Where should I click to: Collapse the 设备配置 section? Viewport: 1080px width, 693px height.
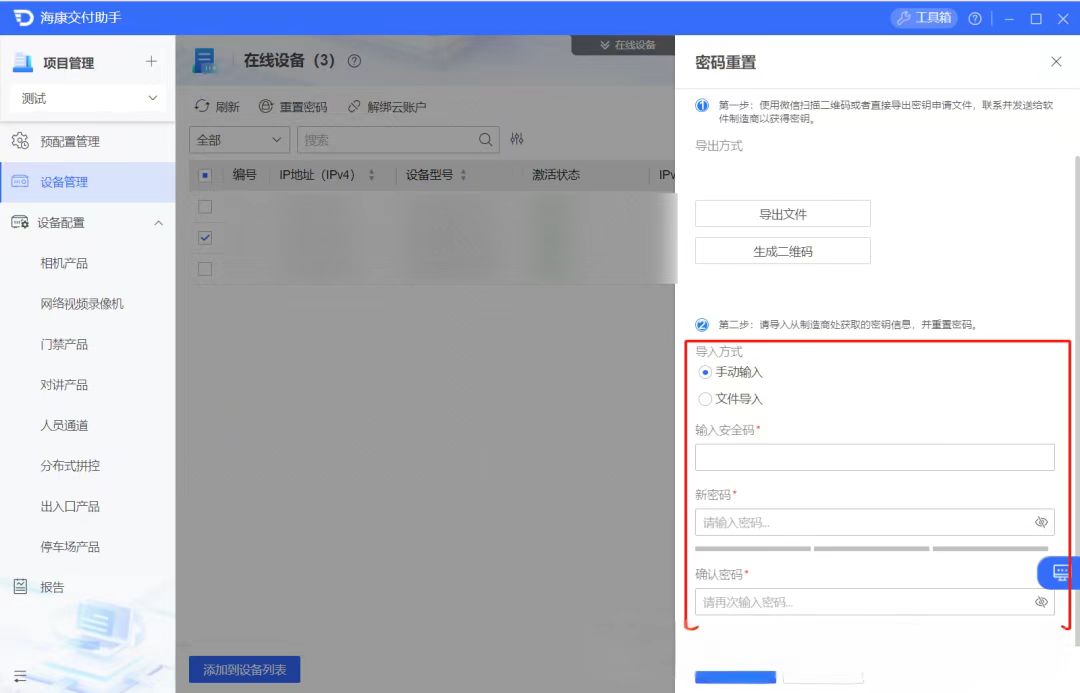coord(158,223)
